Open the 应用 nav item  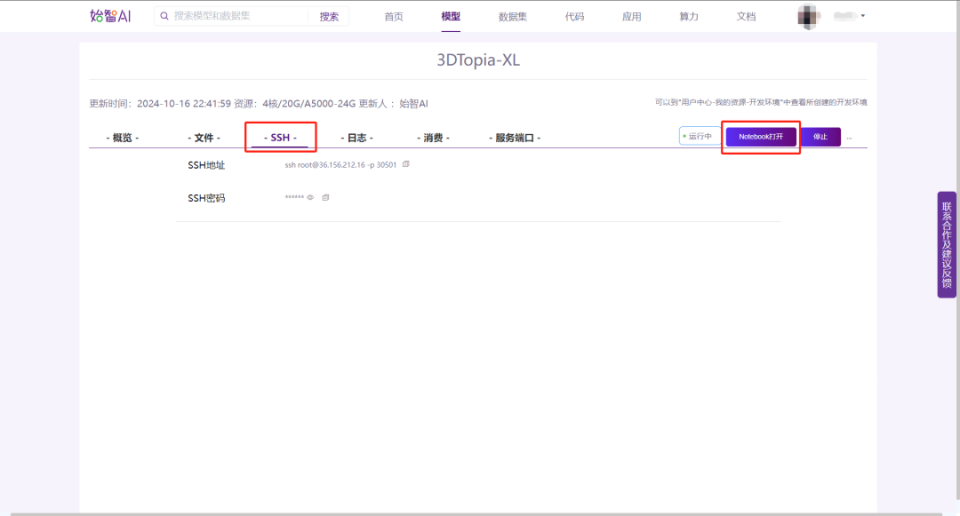(631, 17)
